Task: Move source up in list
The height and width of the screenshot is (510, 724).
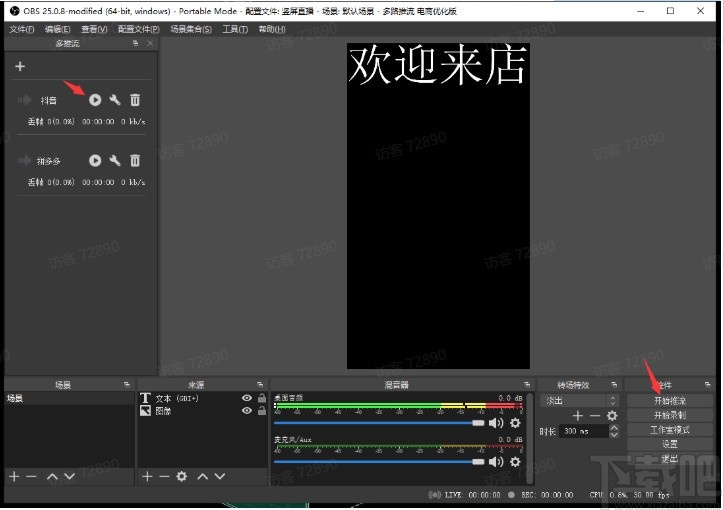Action: point(203,476)
